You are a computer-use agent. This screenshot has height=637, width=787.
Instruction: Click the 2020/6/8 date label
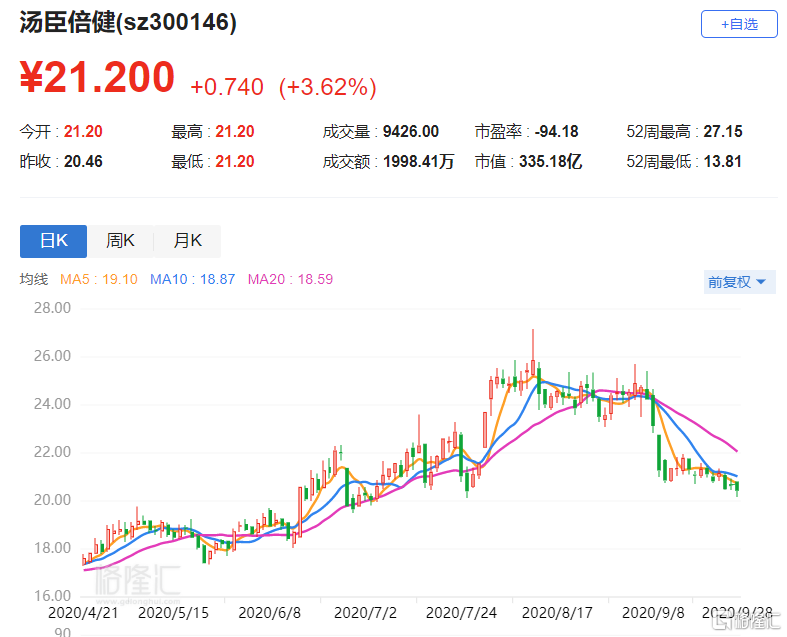pyautogui.click(x=270, y=613)
